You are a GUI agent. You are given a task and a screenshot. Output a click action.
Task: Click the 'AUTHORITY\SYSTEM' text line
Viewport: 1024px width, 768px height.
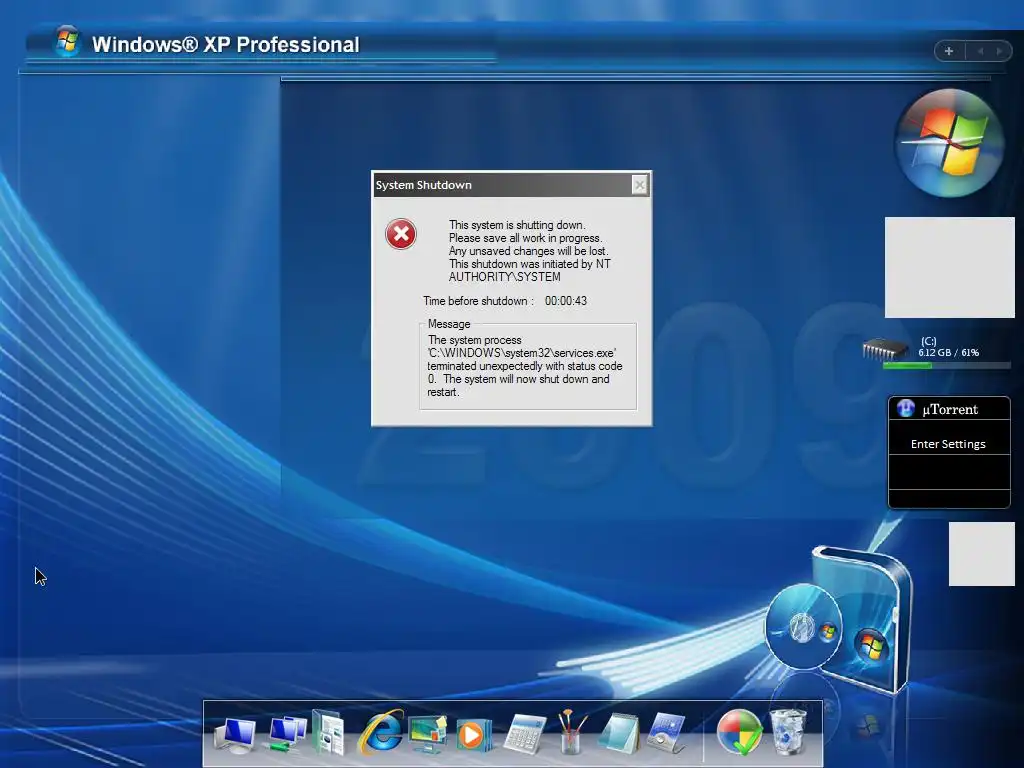pyautogui.click(x=504, y=277)
